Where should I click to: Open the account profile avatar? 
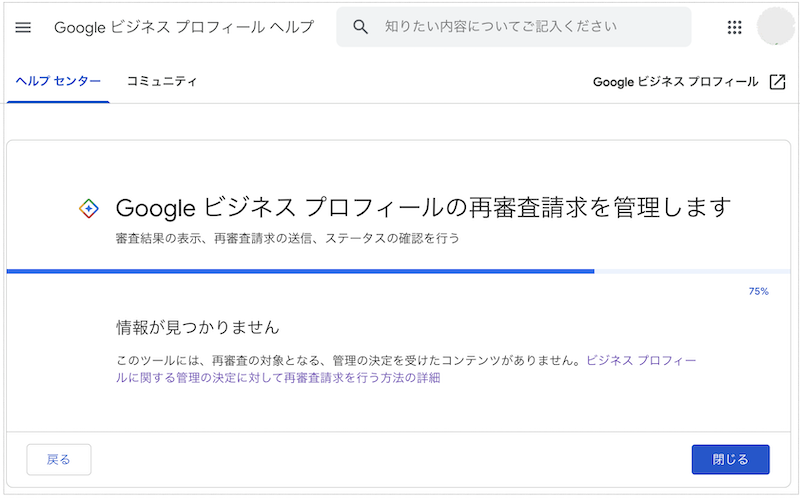[776, 27]
